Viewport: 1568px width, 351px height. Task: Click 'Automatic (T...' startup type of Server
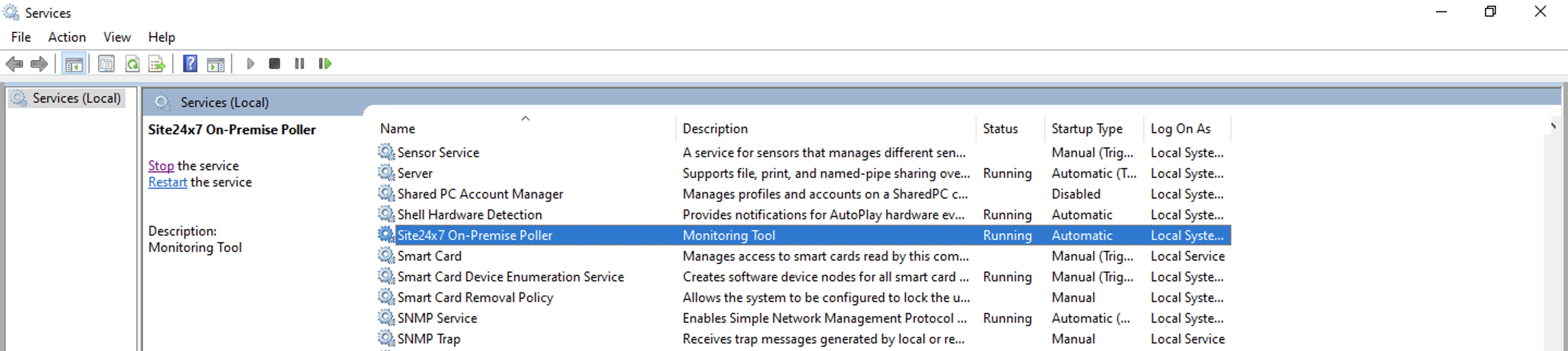tap(1094, 173)
